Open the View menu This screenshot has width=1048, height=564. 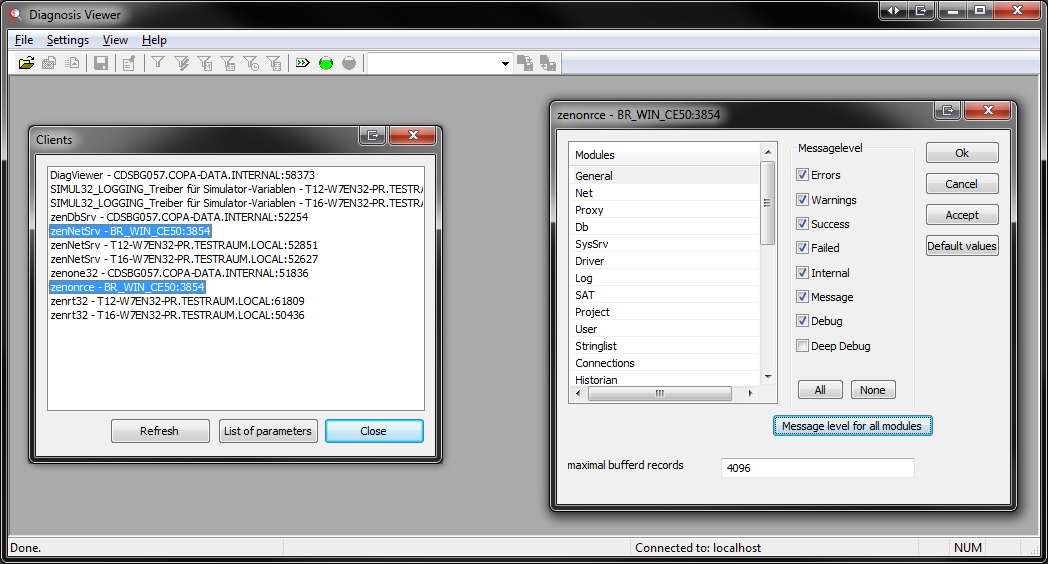click(115, 40)
